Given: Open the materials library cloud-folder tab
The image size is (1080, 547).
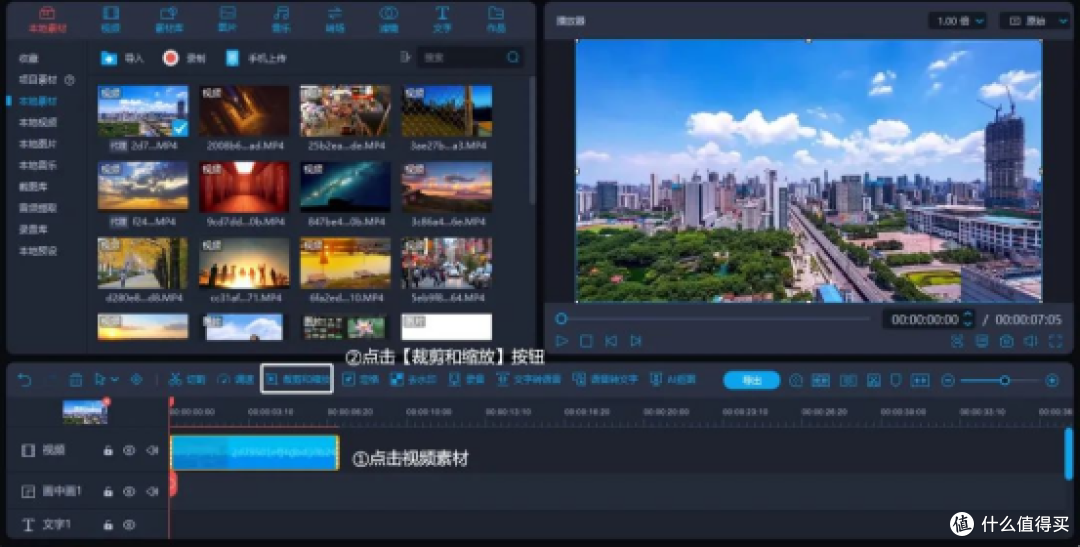Looking at the screenshot, I should click(169, 19).
